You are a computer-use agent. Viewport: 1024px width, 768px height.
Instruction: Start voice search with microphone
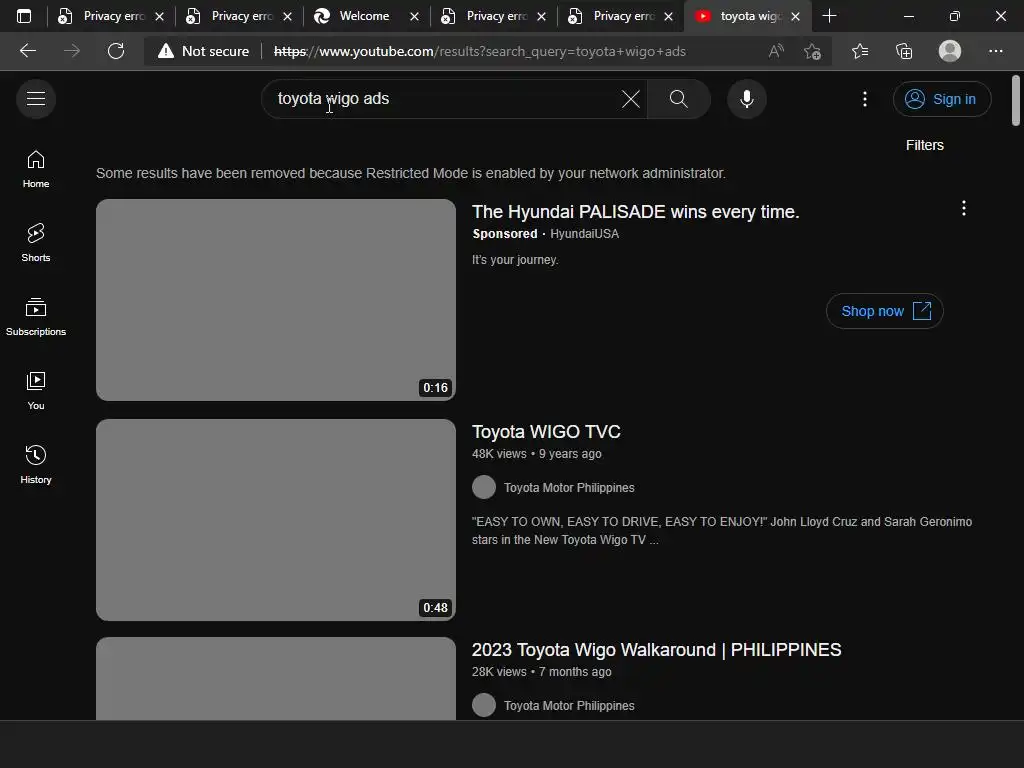click(x=746, y=99)
